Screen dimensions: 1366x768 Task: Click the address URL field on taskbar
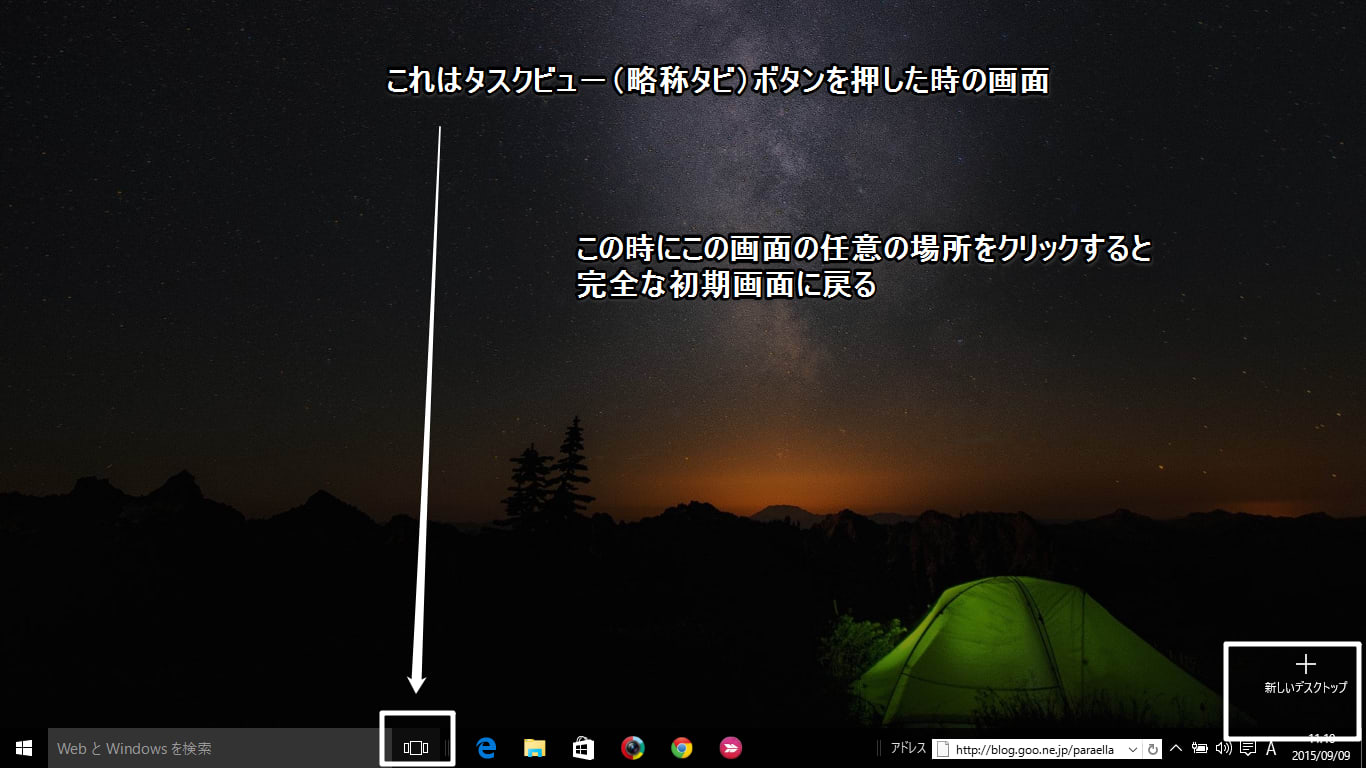point(1035,749)
